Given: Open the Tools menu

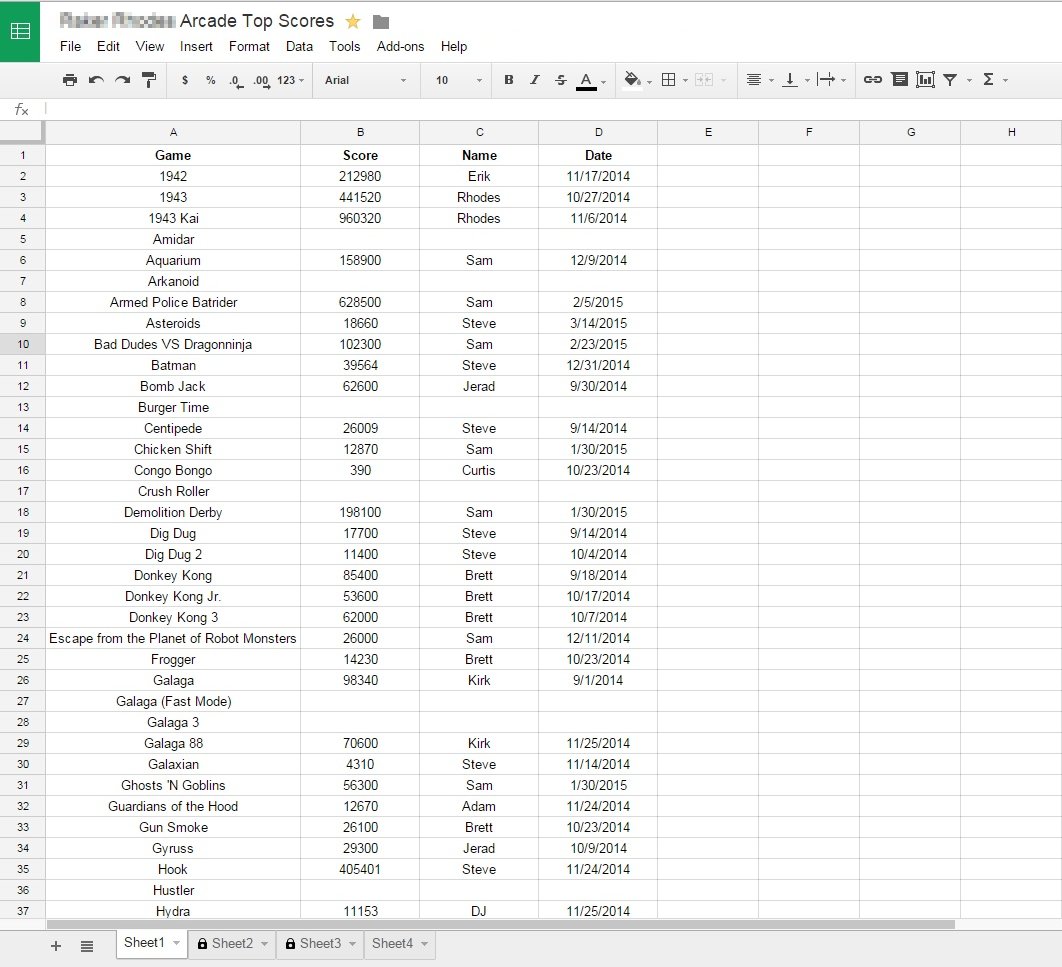Looking at the screenshot, I should tap(345, 46).
